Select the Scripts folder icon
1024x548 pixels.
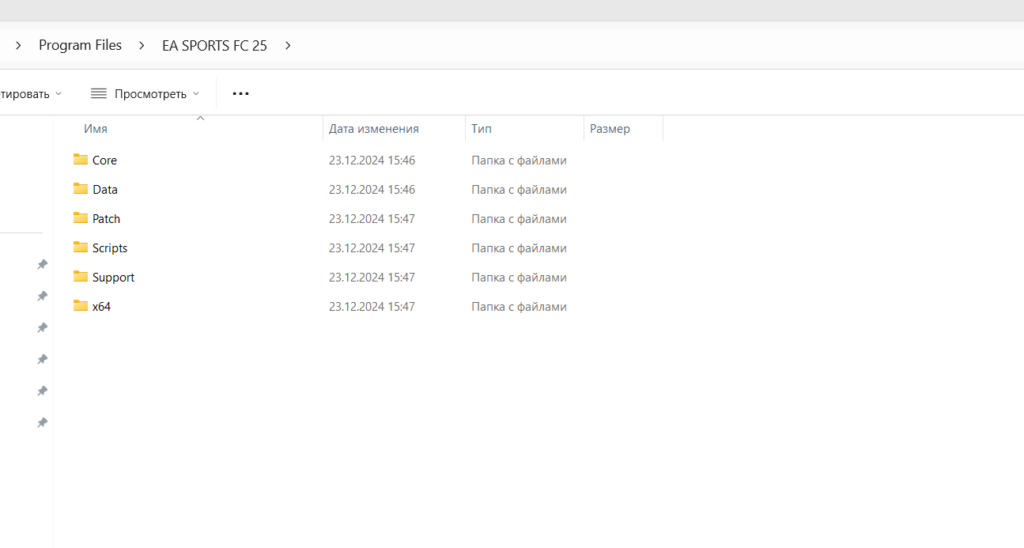(x=81, y=248)
